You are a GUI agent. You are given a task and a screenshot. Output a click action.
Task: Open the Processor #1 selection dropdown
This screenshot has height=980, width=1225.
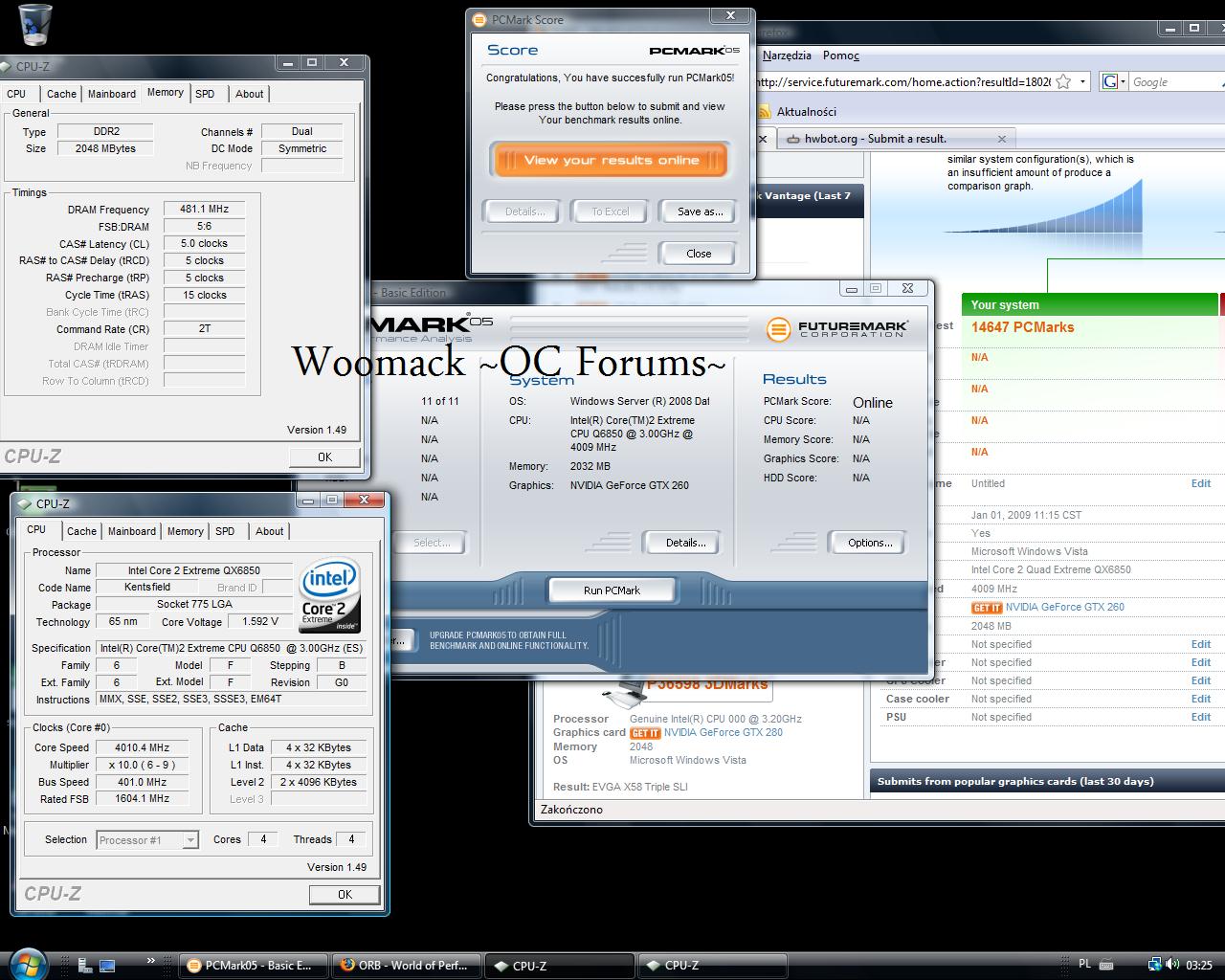[147, 840]
